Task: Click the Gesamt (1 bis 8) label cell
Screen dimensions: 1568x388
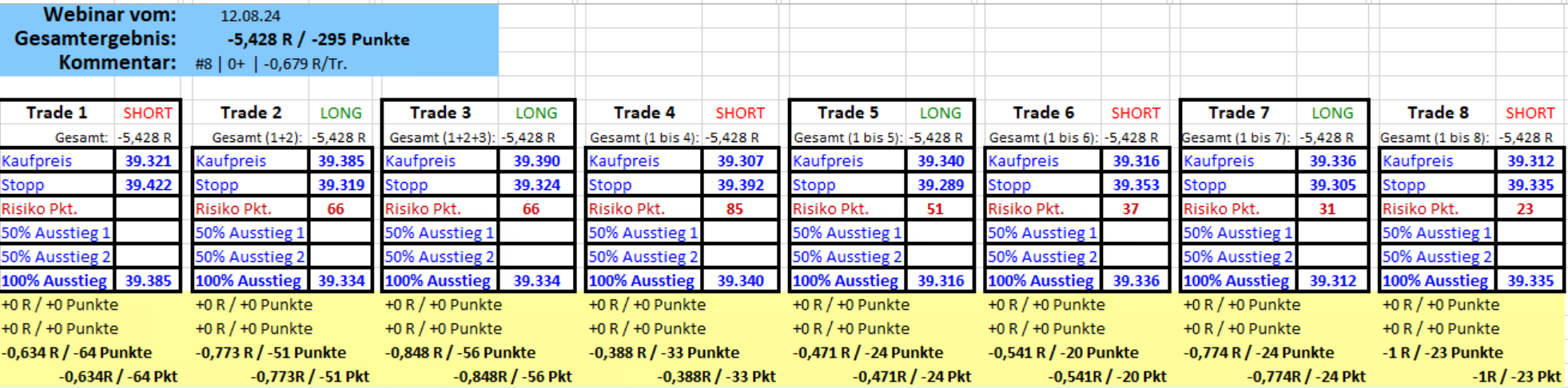Action: [x=1435, y=137]
